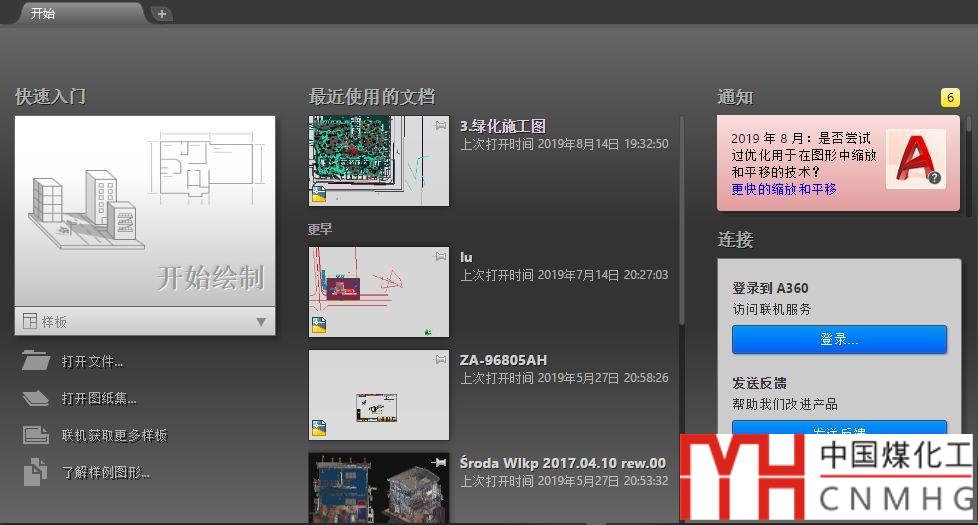Open ZA-96805AH drawing thumbnail
The height and width of the screenshot is (525, 978).
point(379,395)
